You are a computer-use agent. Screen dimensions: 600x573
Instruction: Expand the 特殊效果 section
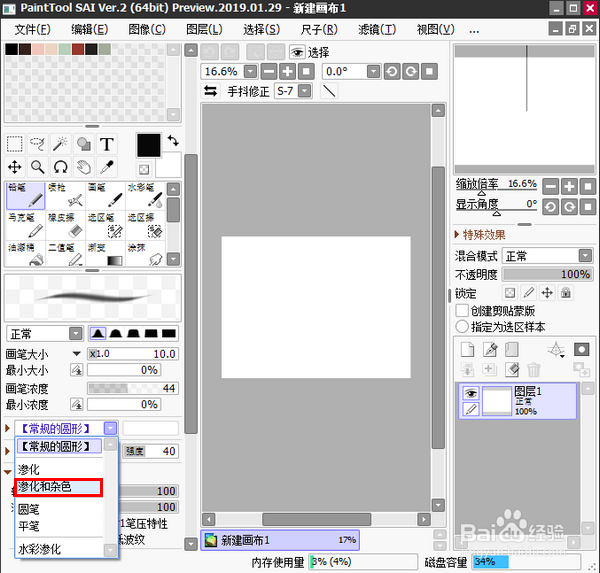pos(457,234)
